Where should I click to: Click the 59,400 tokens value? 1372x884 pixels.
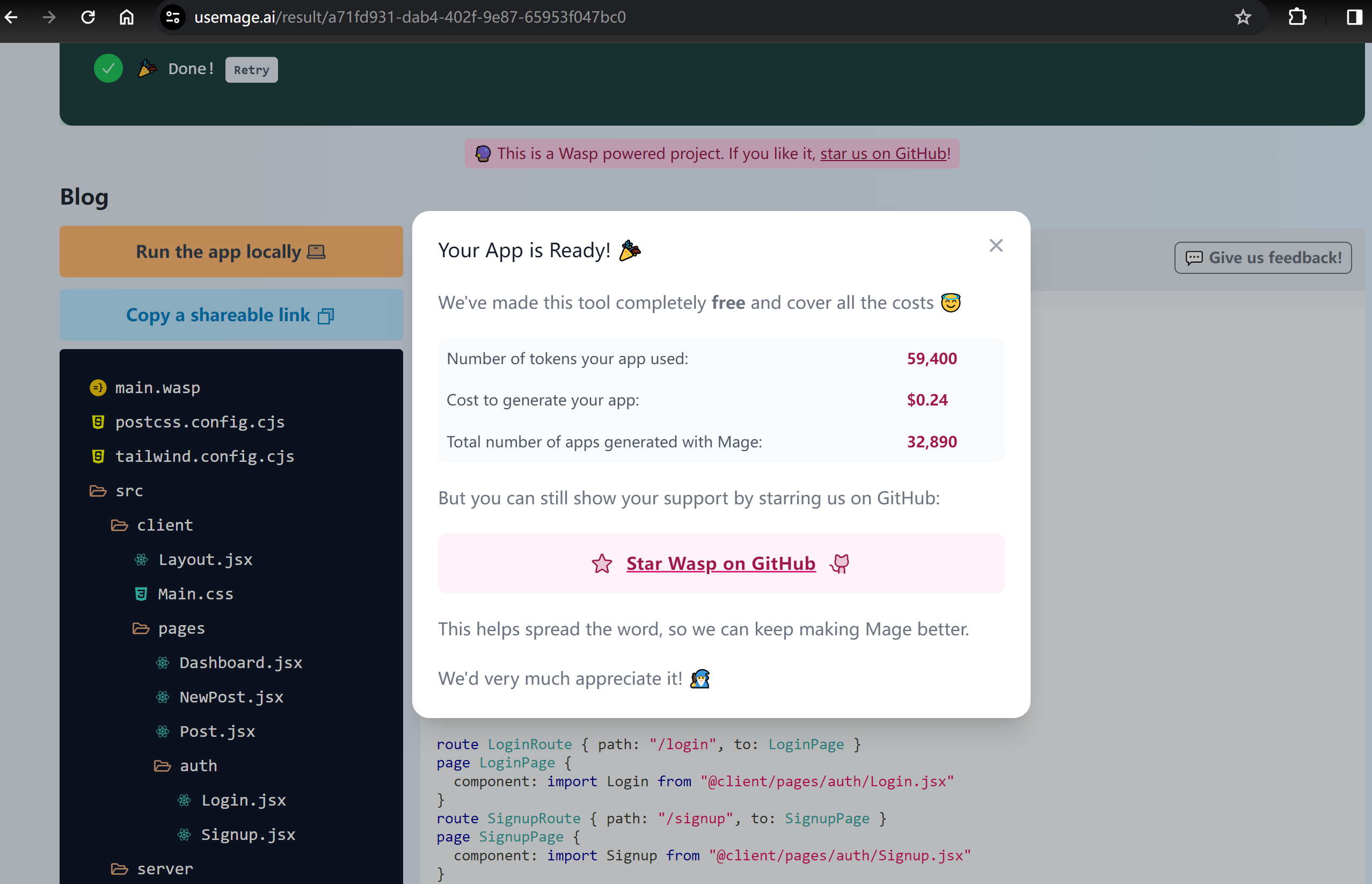point(931,359)
